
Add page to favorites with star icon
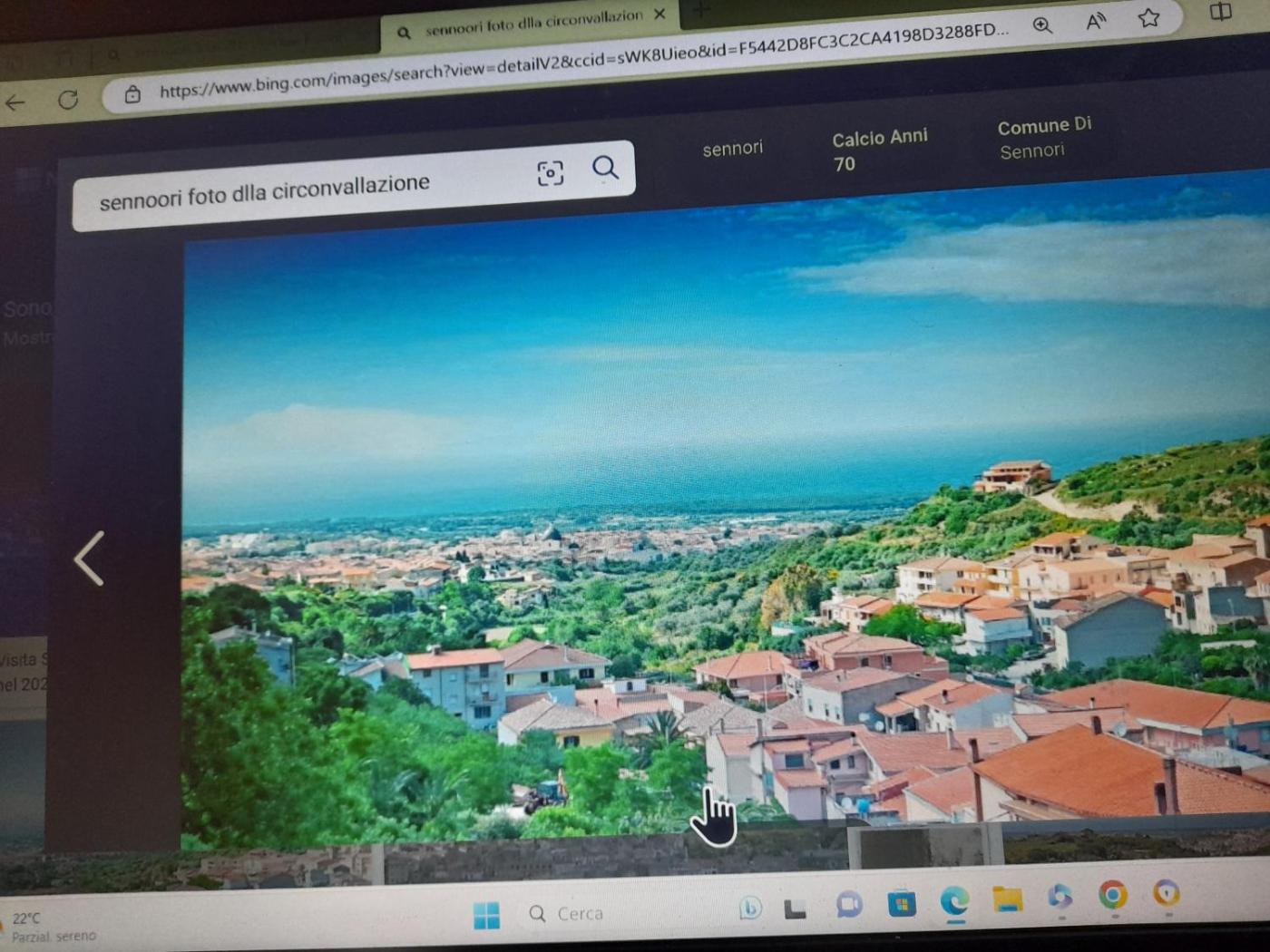tap(1148, 17)
